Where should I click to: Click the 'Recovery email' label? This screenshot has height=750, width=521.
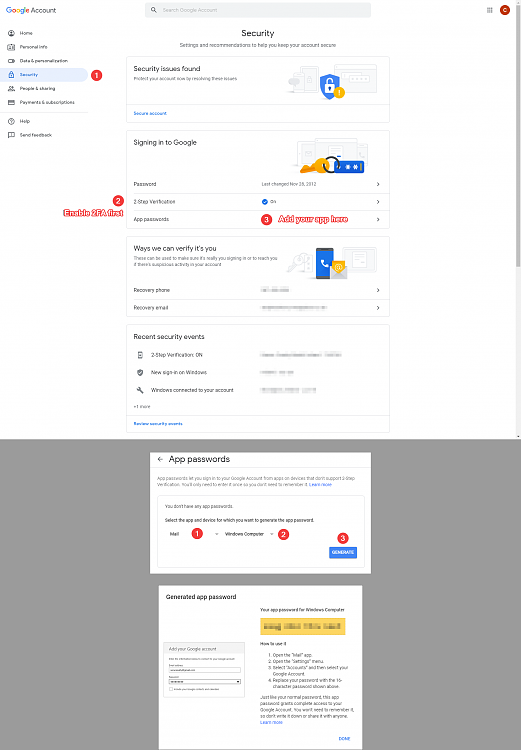pyautogui.click(x=151, y=308)
